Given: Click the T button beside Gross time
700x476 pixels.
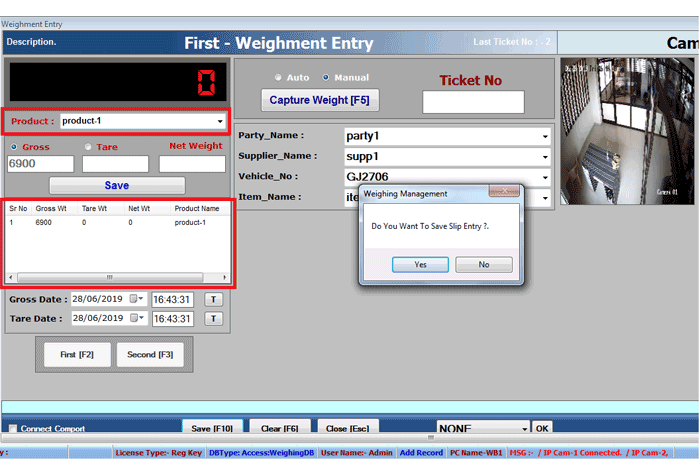Looking at the screenshot, I should pos(213,299).
